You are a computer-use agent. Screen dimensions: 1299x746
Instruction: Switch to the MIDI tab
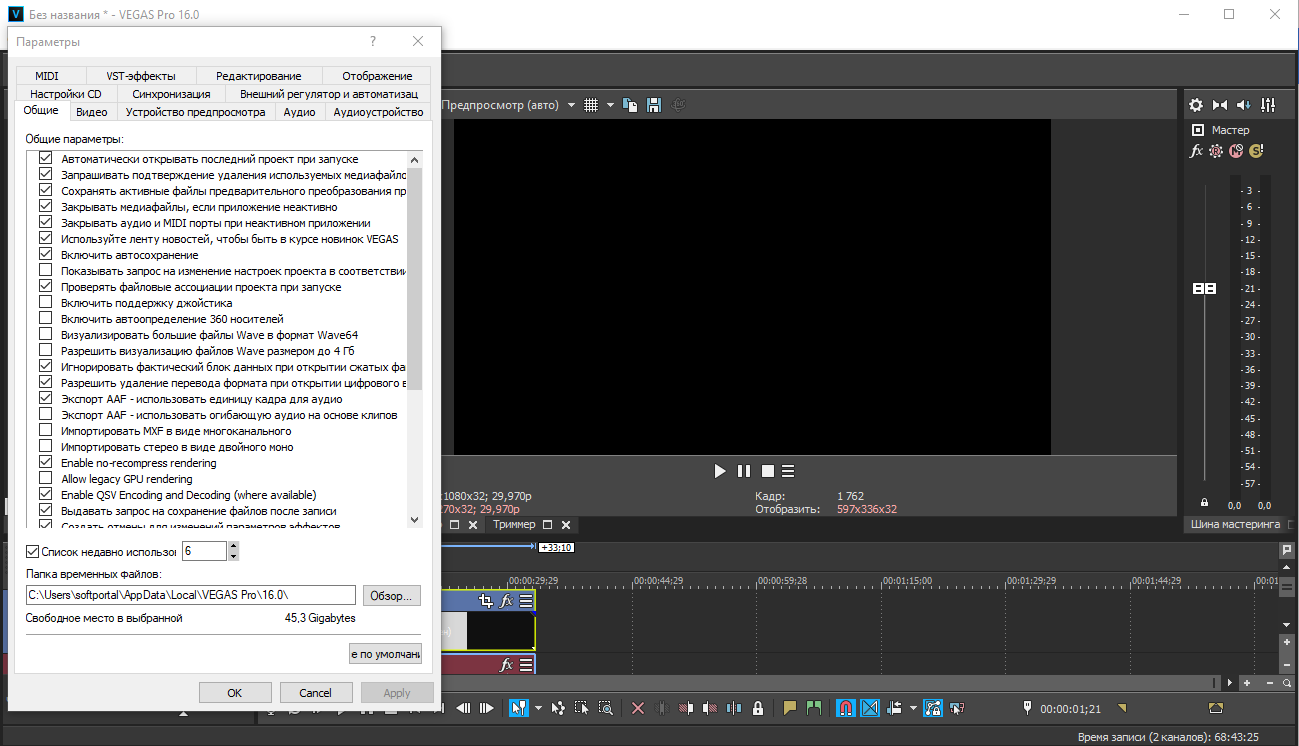click(47, 76)
